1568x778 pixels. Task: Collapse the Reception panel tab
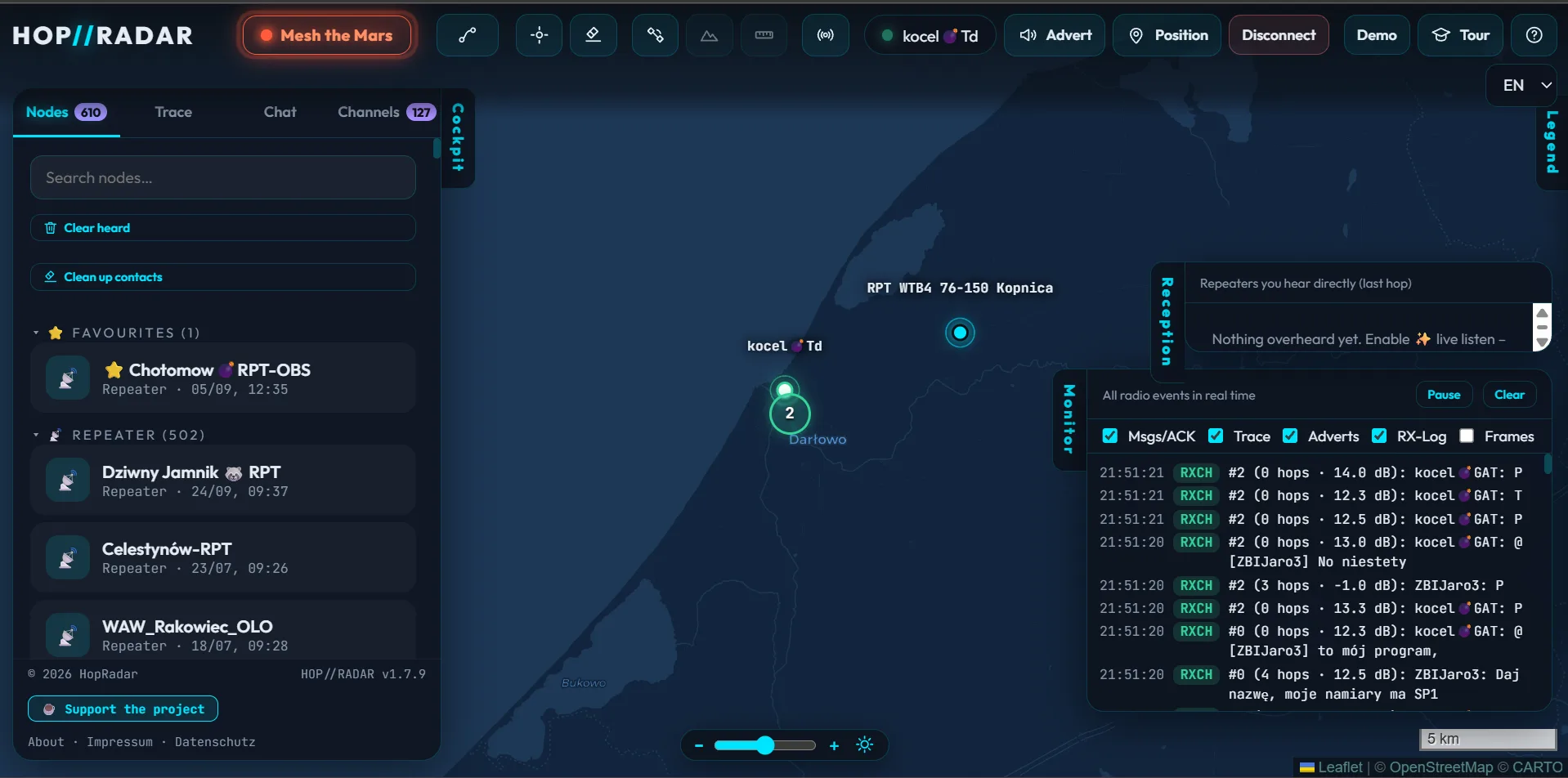[1167, 321]
